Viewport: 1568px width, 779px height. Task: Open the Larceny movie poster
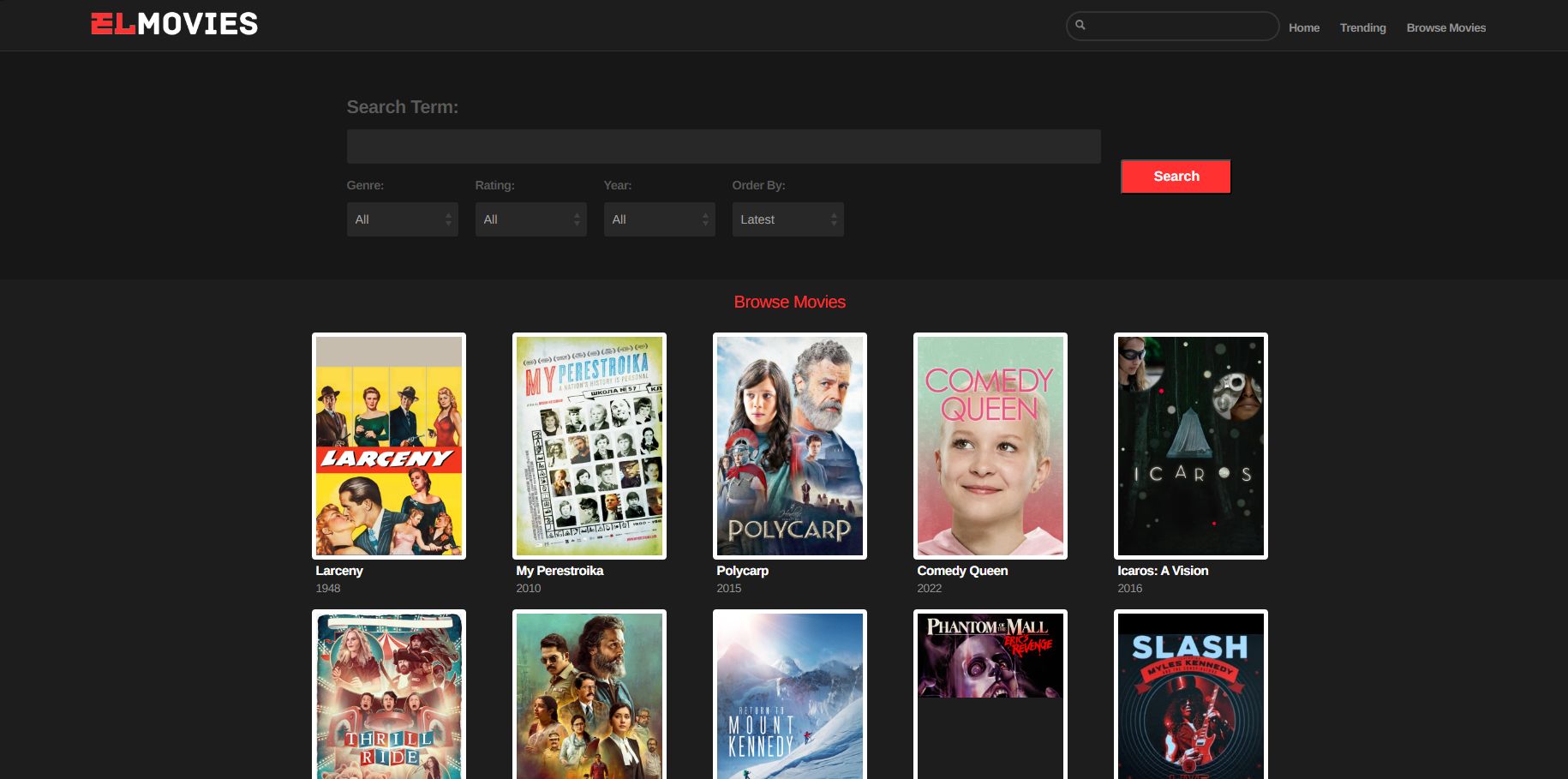(x=389, y=446)
